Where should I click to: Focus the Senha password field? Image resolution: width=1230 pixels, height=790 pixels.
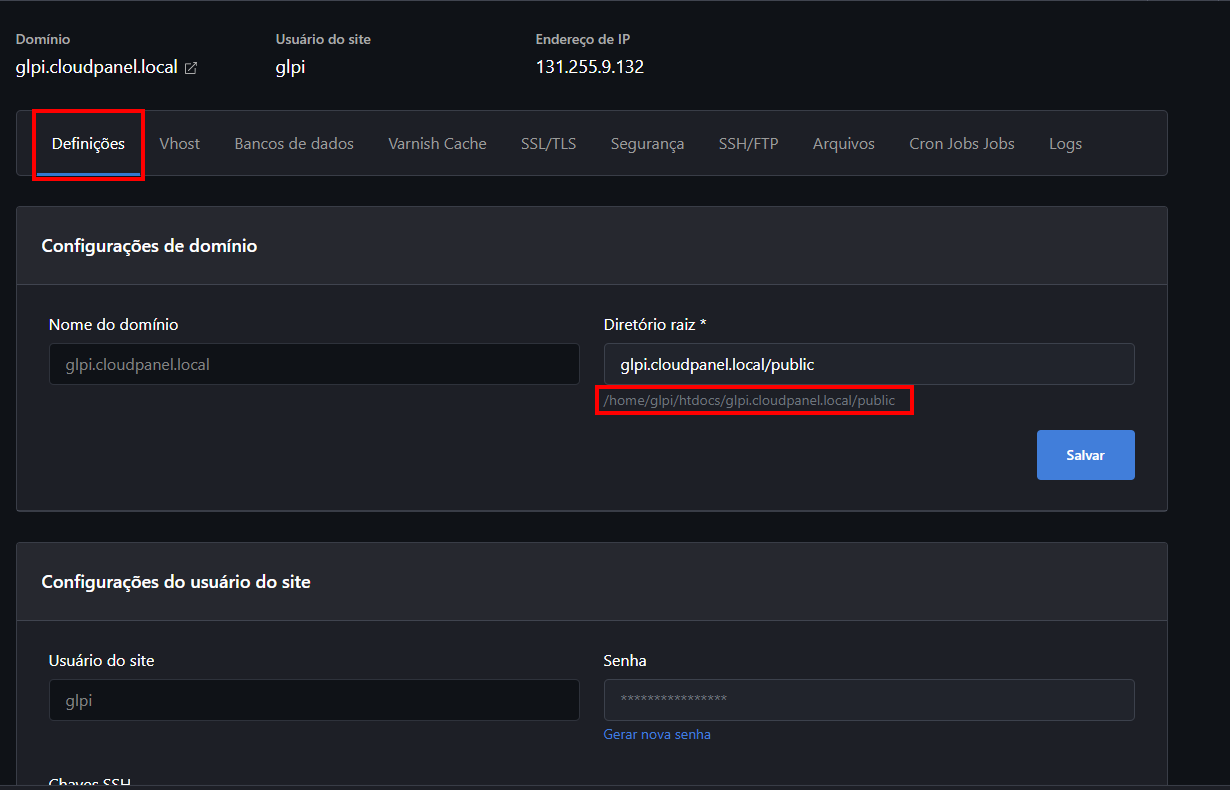click(868, 700)
